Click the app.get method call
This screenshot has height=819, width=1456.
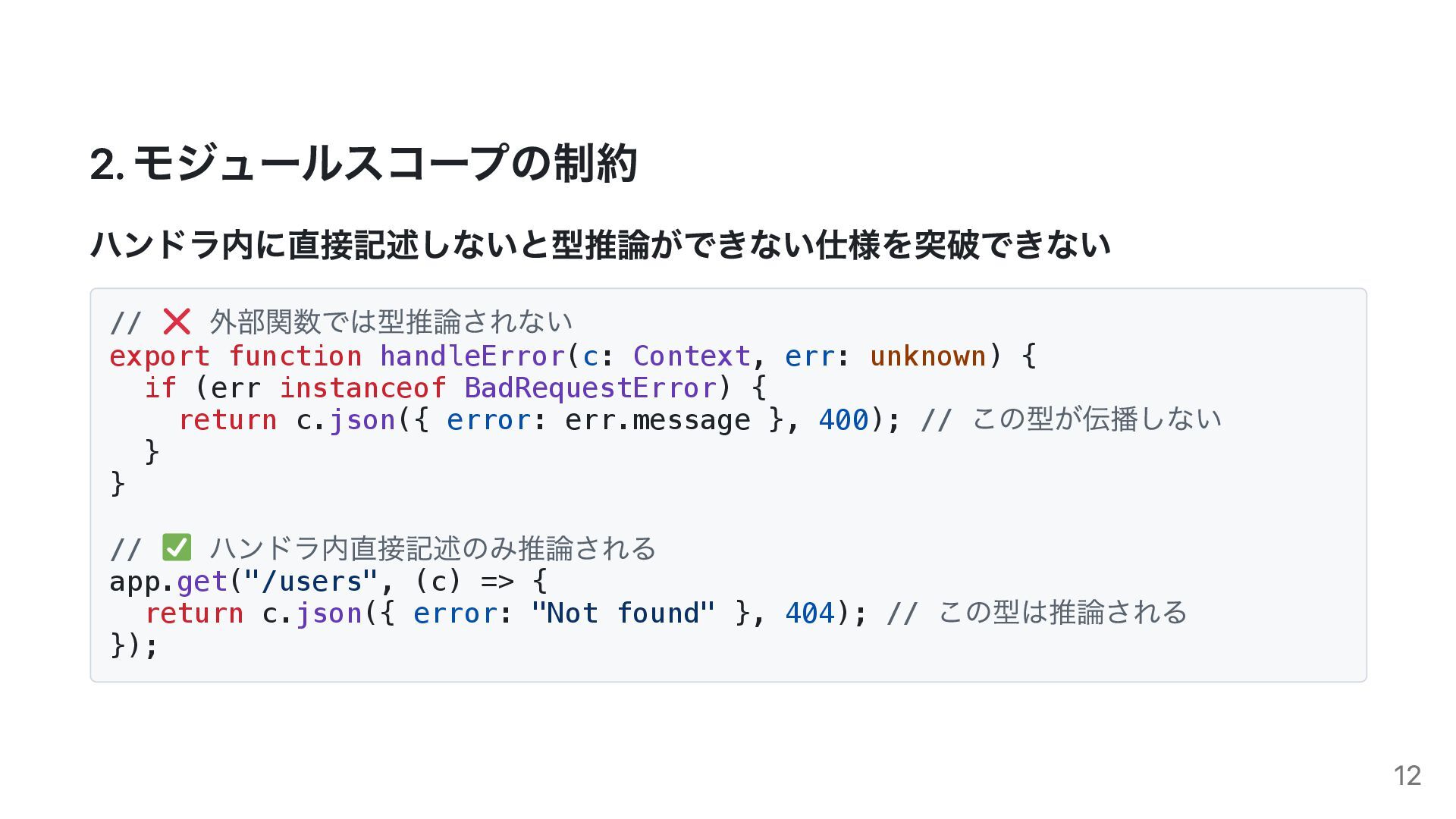(x=168, y=582)
